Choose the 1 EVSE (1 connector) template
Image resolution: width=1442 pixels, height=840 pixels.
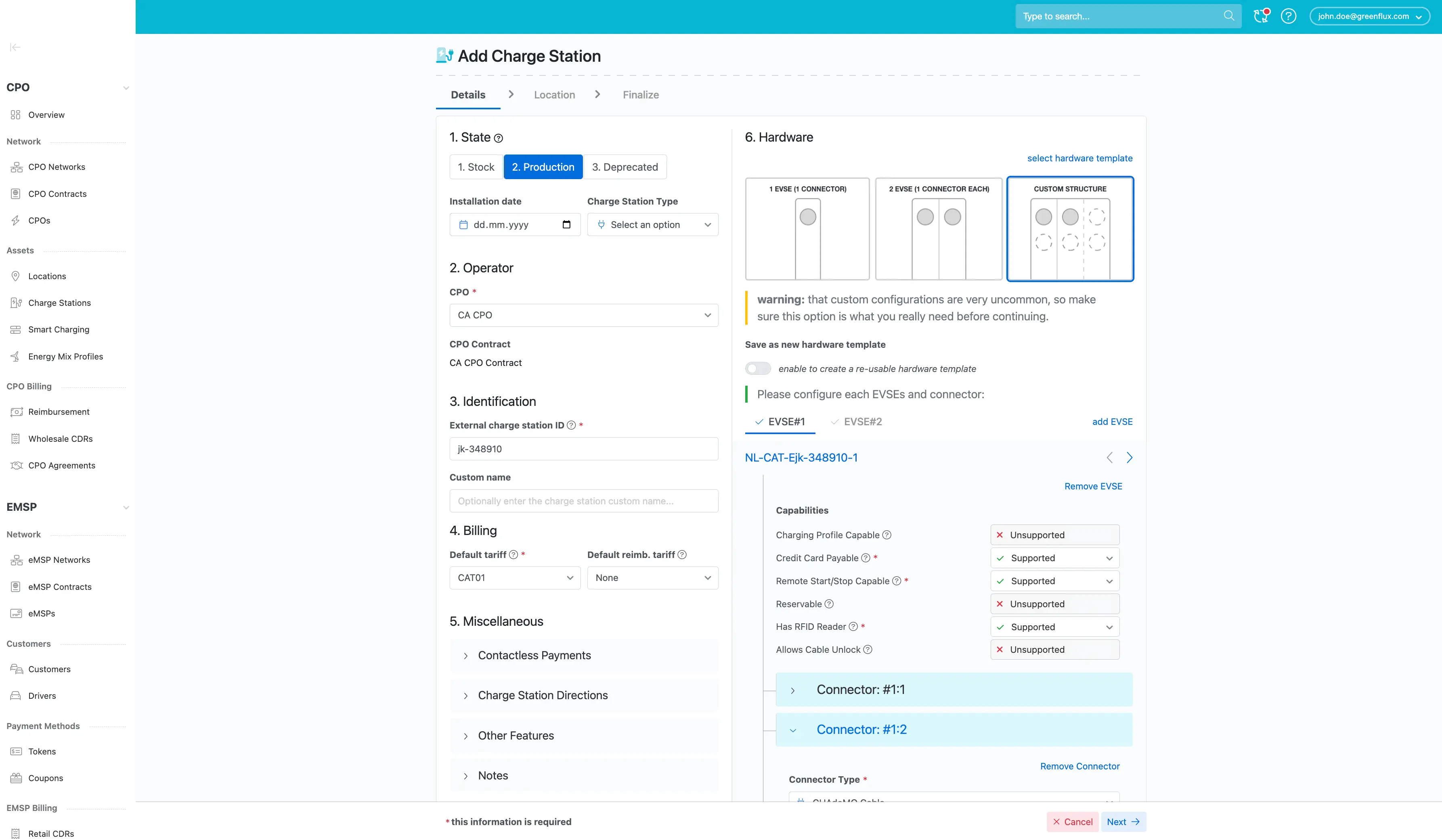pyautogui.click(x=807, y=229)
